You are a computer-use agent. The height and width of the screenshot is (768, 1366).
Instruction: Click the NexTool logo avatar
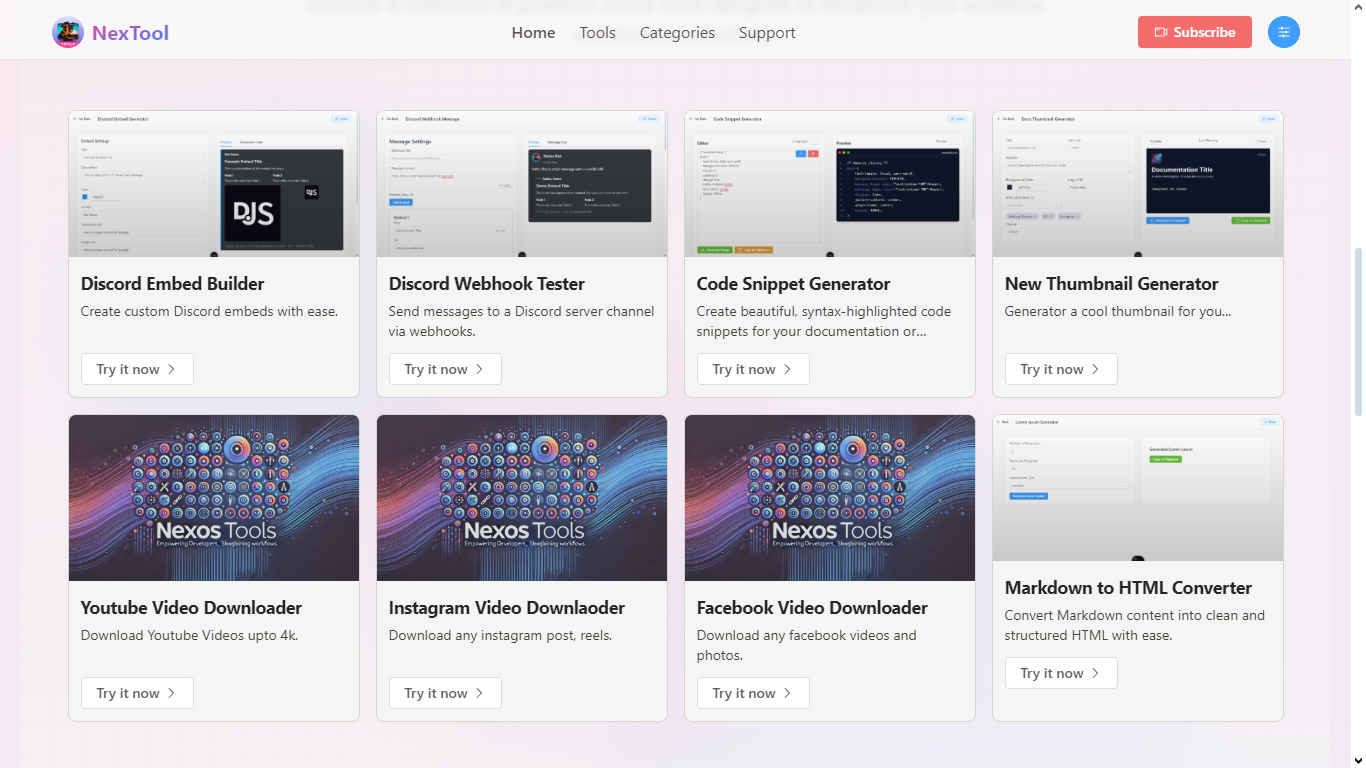pos(68,33)
